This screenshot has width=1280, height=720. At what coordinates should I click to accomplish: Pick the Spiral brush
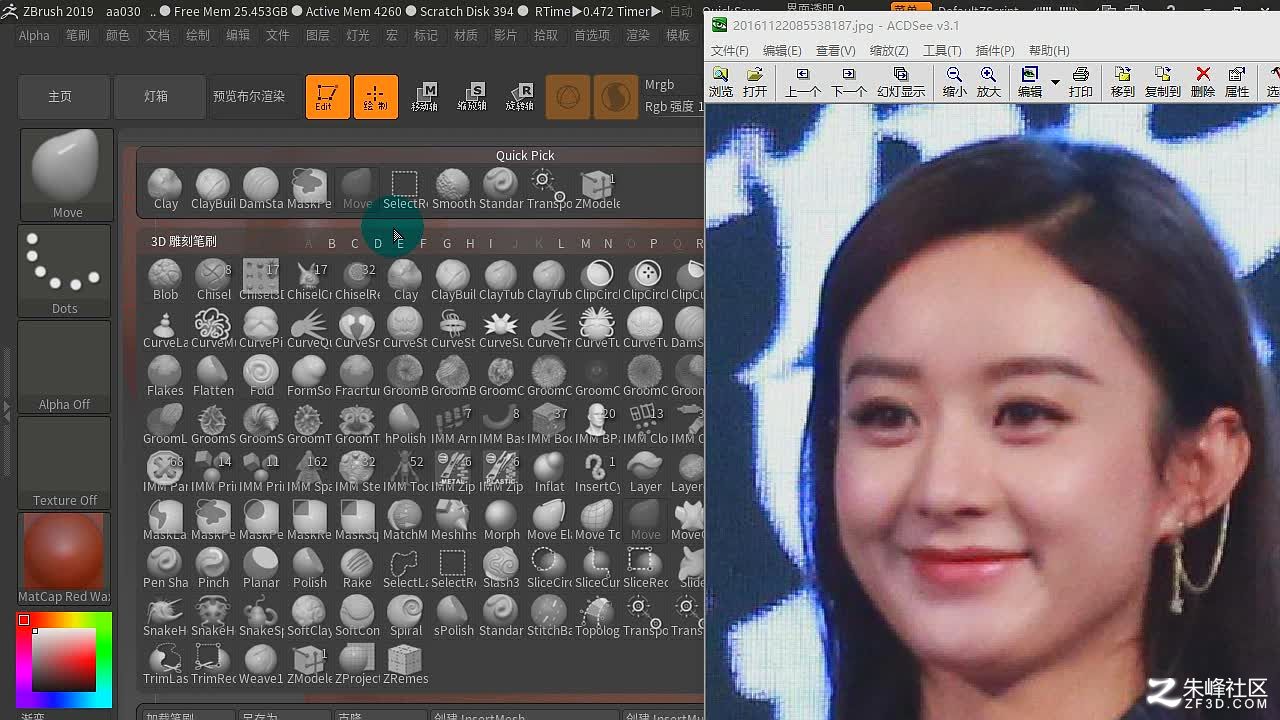405,616
